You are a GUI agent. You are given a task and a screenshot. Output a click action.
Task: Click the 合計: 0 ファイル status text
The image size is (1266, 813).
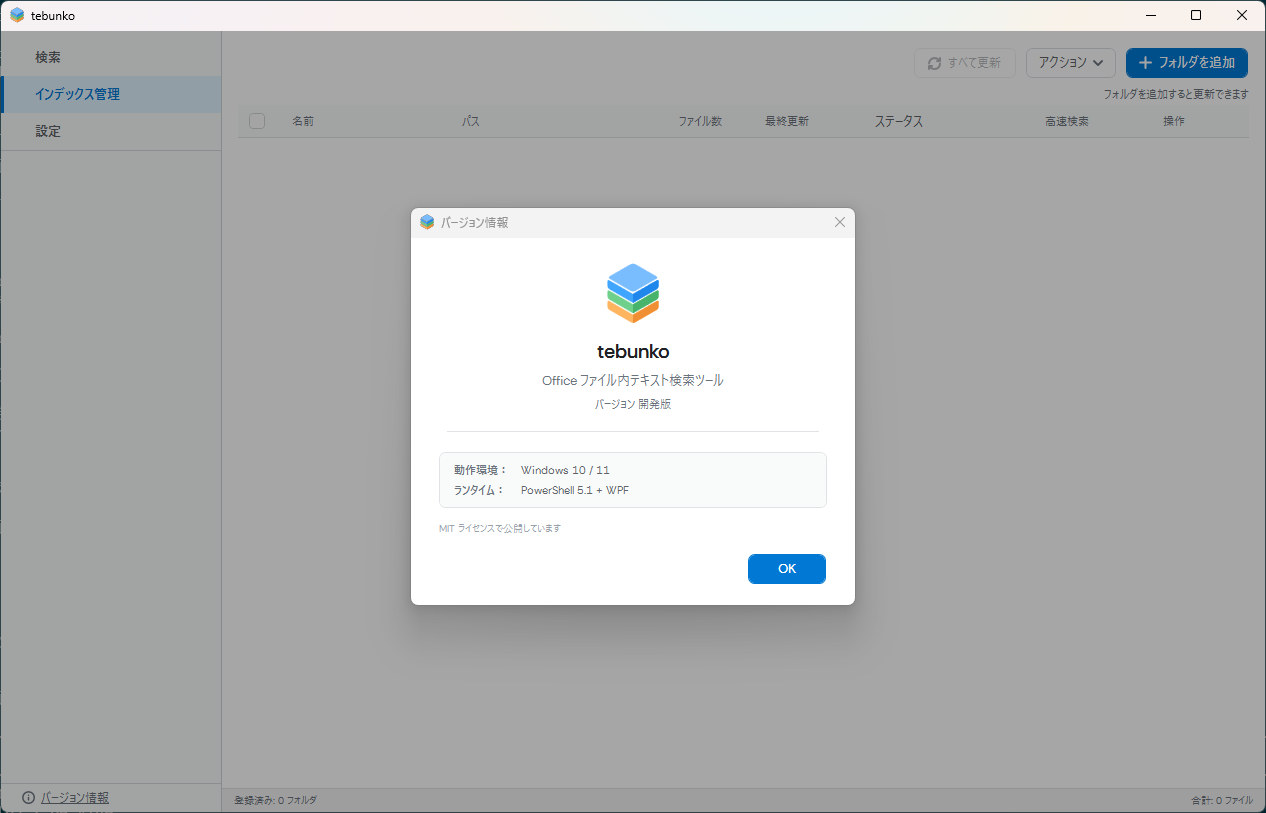[1222, 800]
